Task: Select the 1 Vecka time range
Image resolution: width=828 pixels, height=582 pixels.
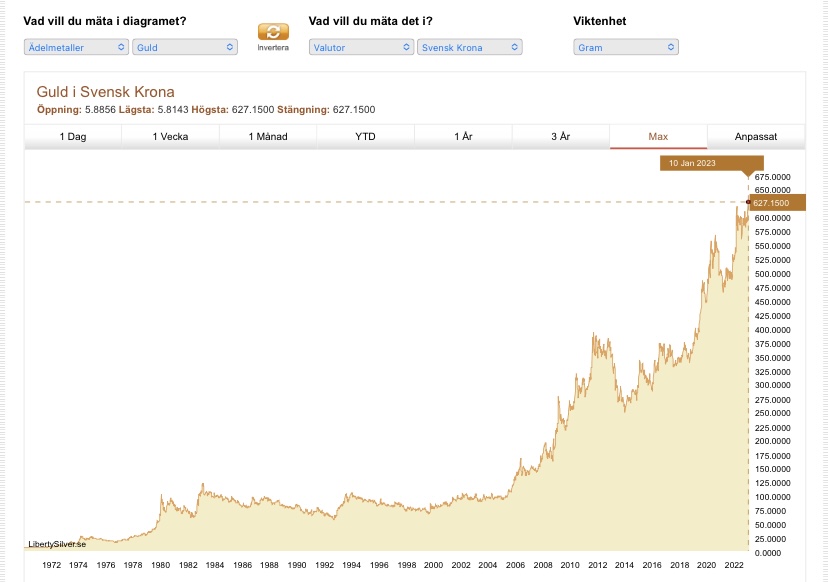Action: point(170,136)
